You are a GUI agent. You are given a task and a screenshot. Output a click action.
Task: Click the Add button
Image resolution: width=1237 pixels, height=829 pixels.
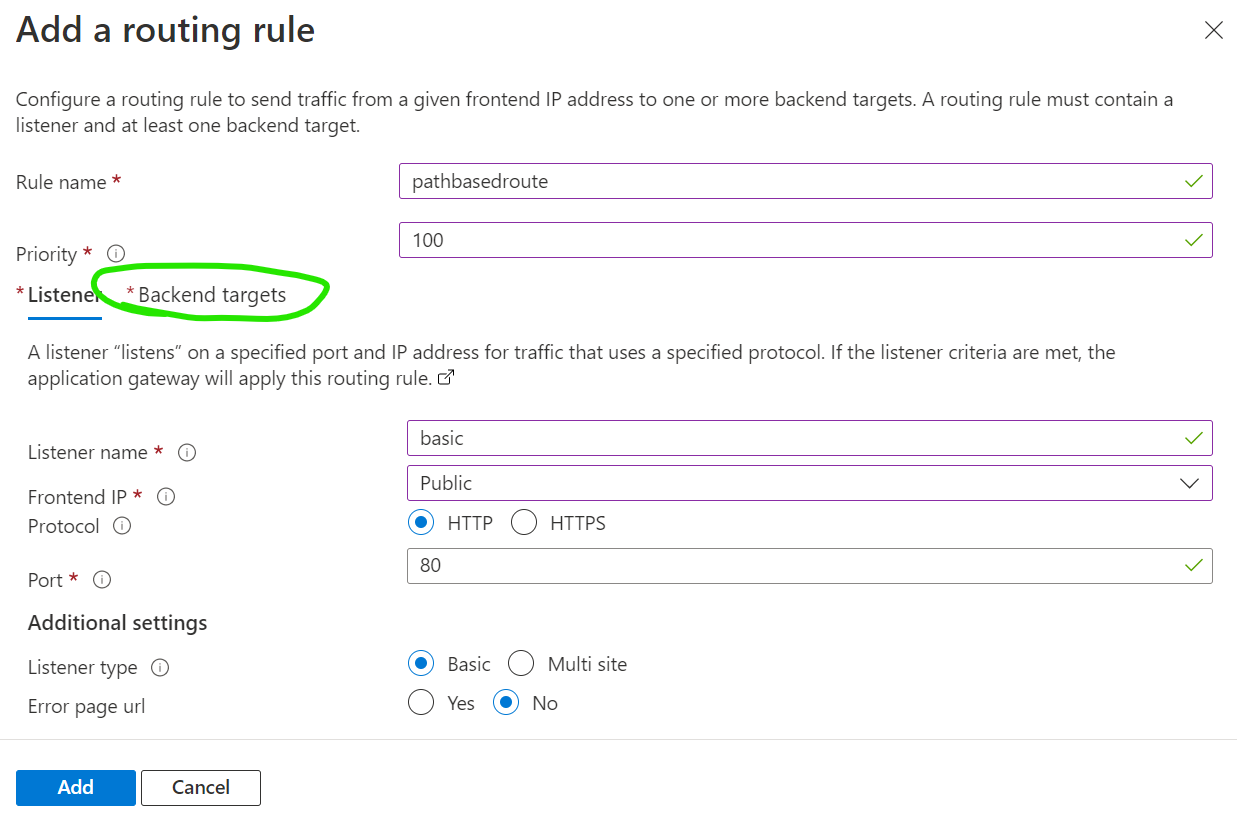(75, 787)
